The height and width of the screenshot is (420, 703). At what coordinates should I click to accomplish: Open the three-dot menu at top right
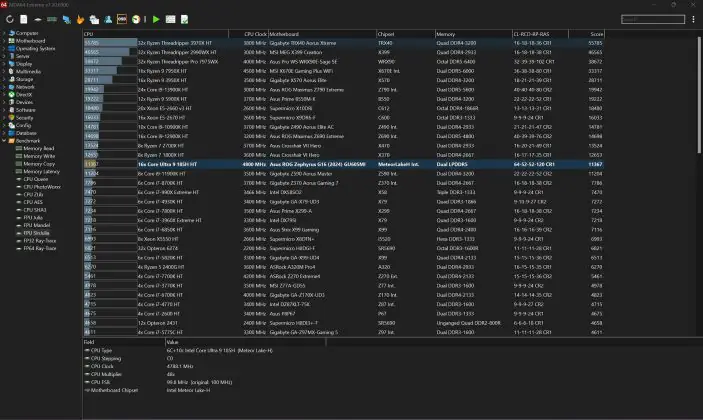(694, 19)
